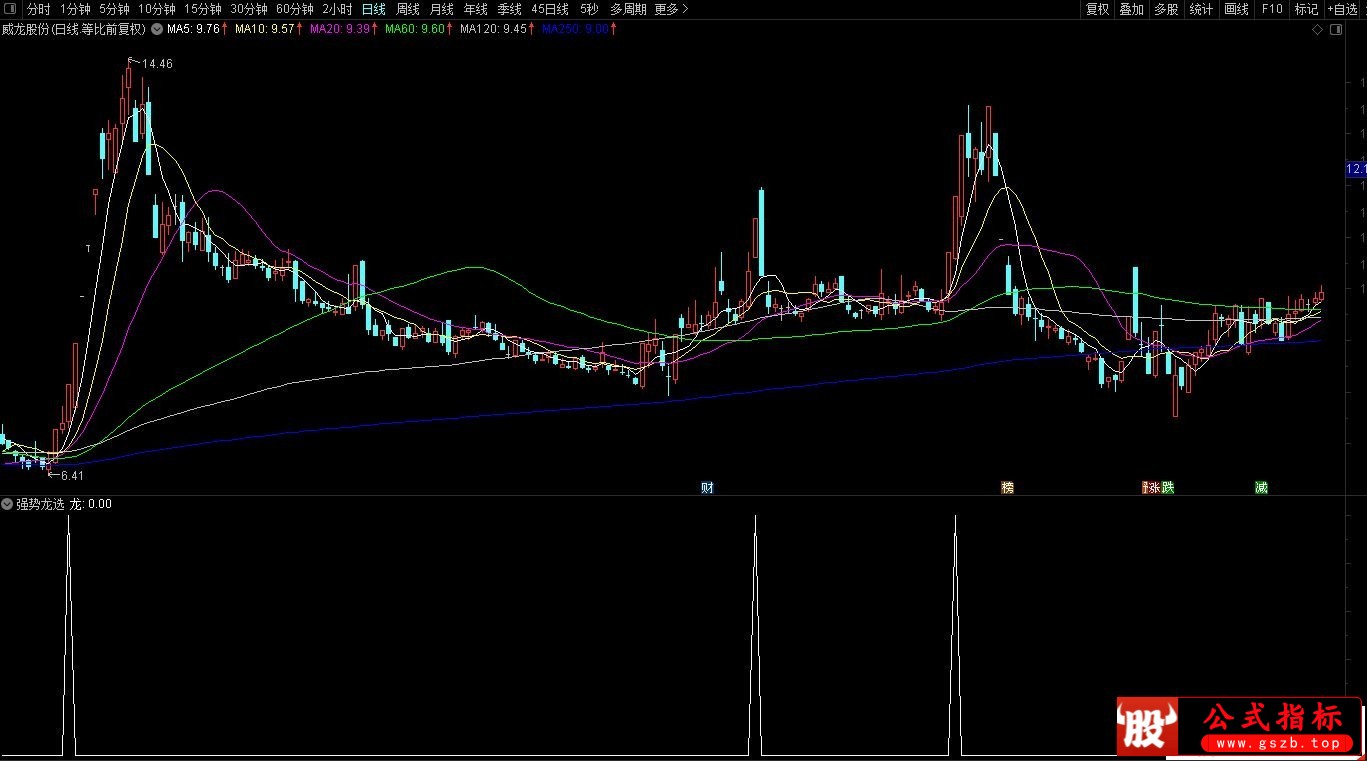Click the 14.46 high price label
1367x761 pixels.
pyautogui.click(x=157, y=64)
